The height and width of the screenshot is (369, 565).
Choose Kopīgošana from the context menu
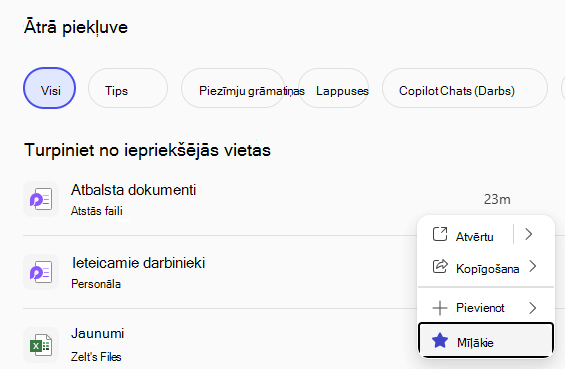pyautogui.click(x=488, y=269)
